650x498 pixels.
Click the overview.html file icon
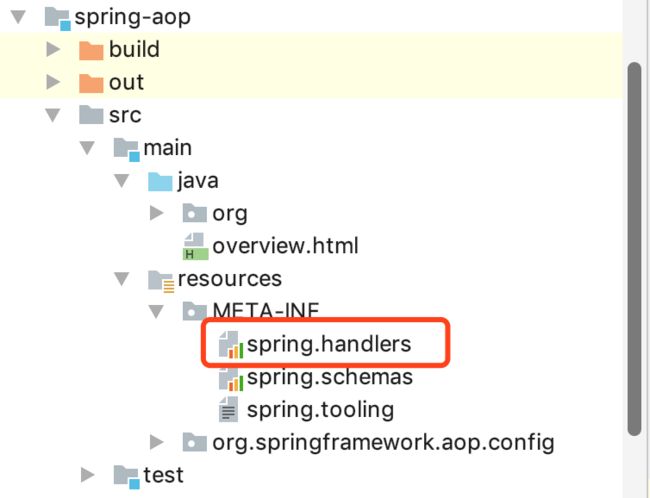coord(195,246)
